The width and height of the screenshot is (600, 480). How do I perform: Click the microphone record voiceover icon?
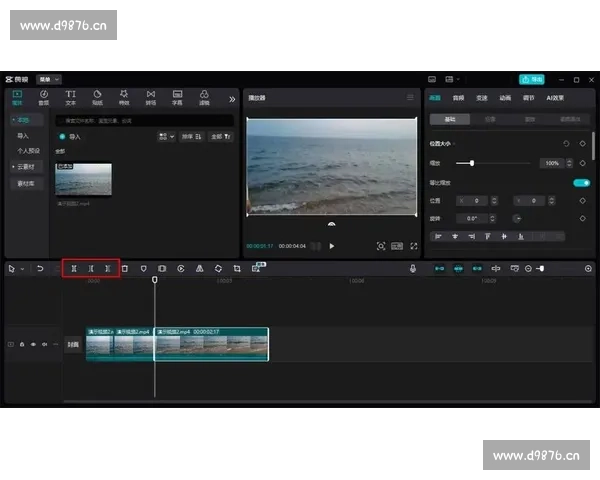pyautogui.click(x=412, y=268)
